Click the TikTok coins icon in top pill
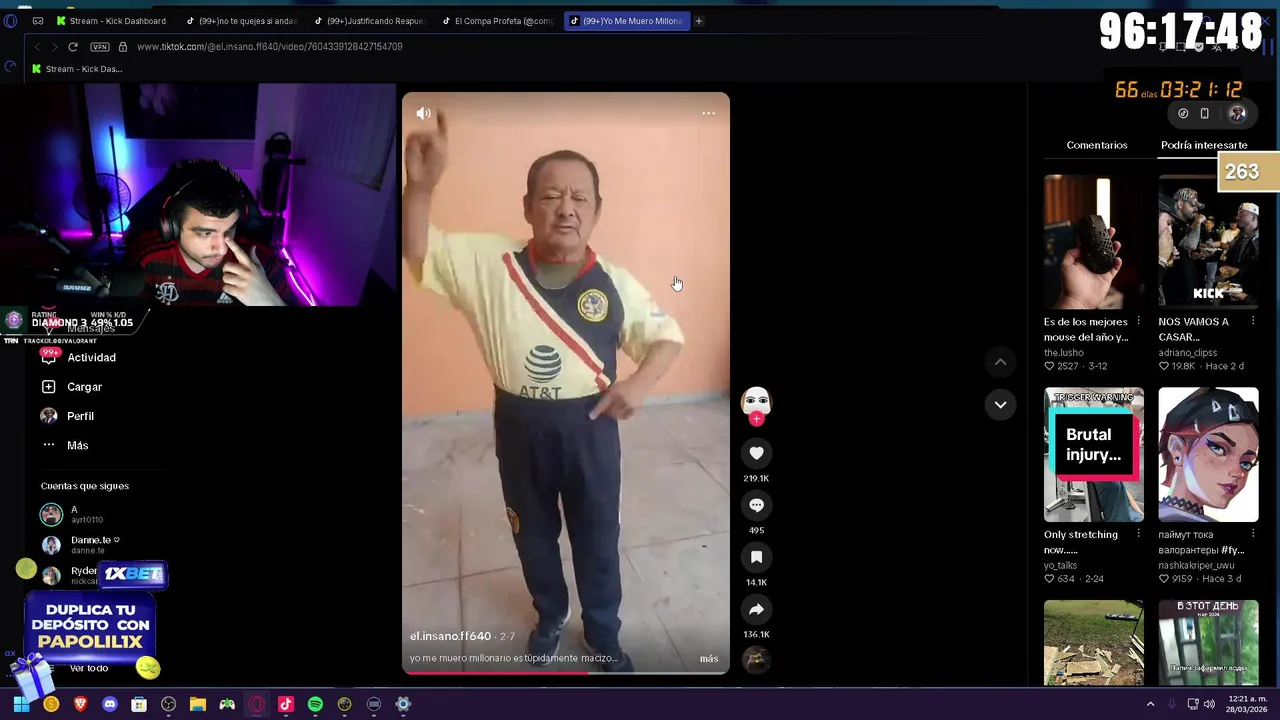Image resolution: width=1280 pixels, height=720 pixels. click(x=1183, y=114)
